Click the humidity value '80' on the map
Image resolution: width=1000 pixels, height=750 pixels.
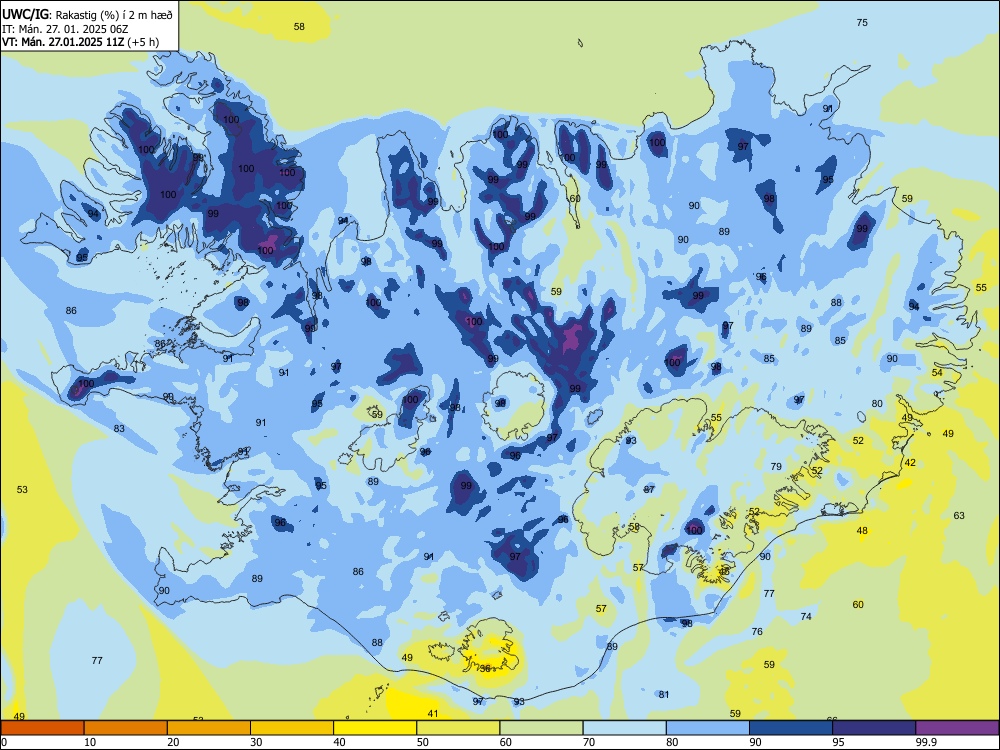(x=878, y=403)
